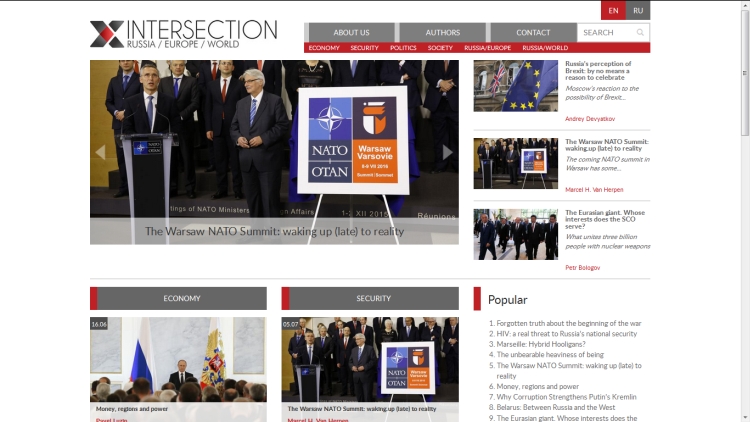Viewport: 750px width, 422px height.
Task: Open popular item HIV: a real threat
Action: pyautogui.click(x=567, y=334)
